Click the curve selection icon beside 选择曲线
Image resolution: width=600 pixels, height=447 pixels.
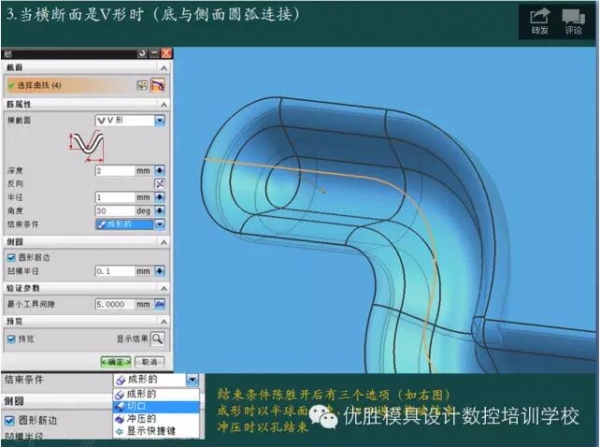click(x=141, y=85)
